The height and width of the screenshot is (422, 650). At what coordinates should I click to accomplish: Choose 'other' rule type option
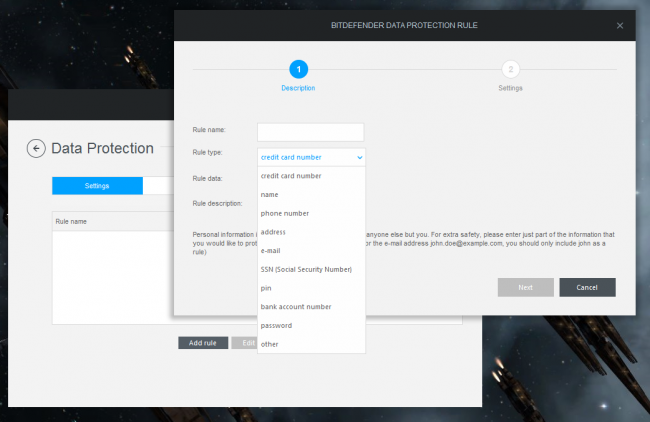click(x=311, y=344)
